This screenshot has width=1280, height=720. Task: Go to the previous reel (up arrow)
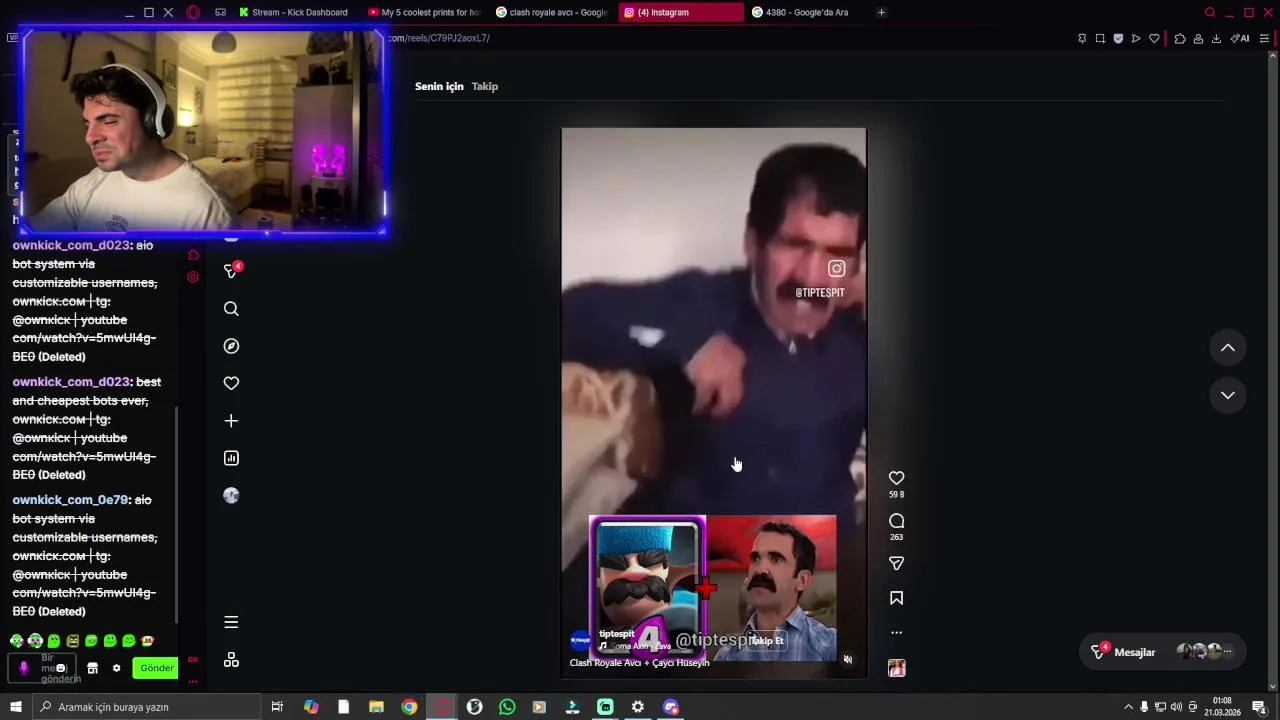(1228, 348)
